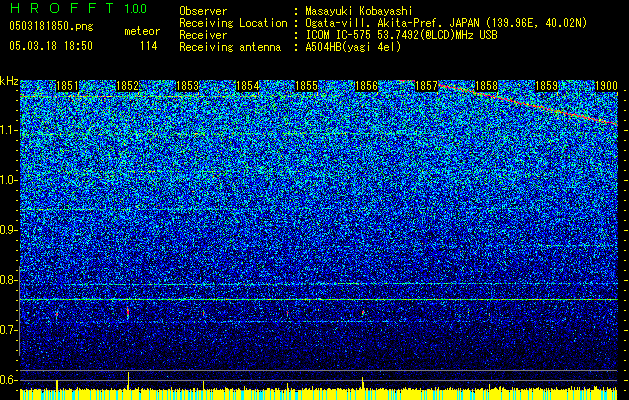Click the date stamp 05.03.18 18:50
The image size is (629, 400).
tap(51, 46)
